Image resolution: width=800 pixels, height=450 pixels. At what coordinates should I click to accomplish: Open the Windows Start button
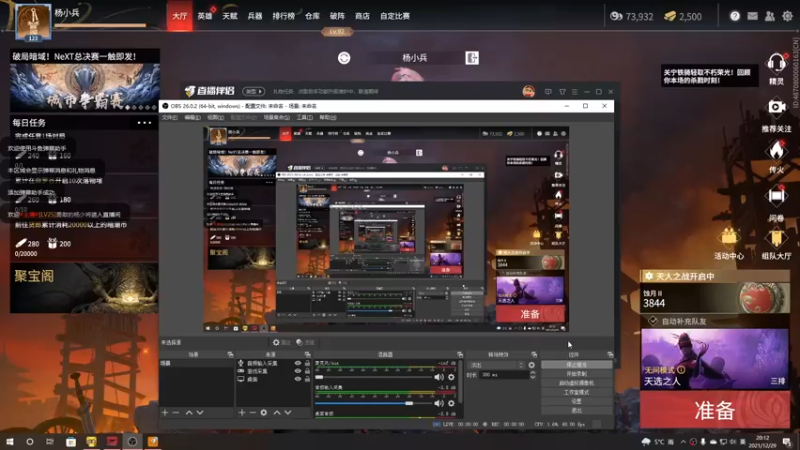10,441
